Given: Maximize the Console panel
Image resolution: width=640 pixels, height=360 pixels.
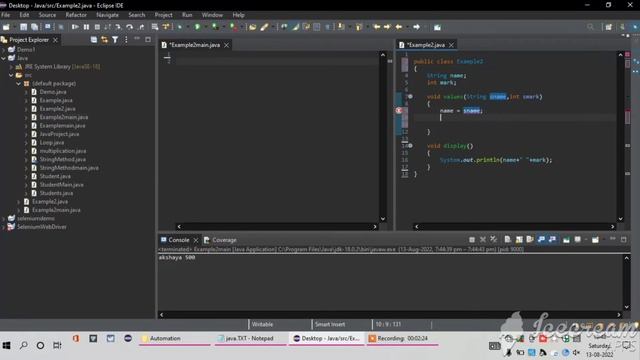Looking at the screenshot, I should pos(623,240).
